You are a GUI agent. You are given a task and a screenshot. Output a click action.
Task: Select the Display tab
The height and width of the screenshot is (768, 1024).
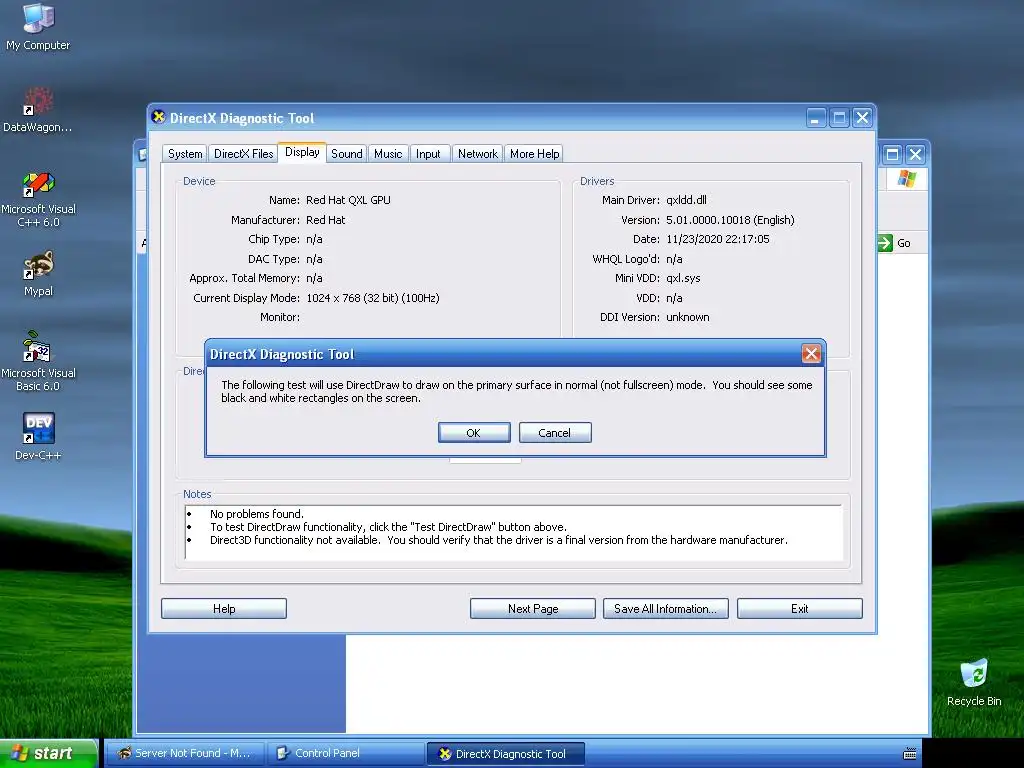point(302,152)
